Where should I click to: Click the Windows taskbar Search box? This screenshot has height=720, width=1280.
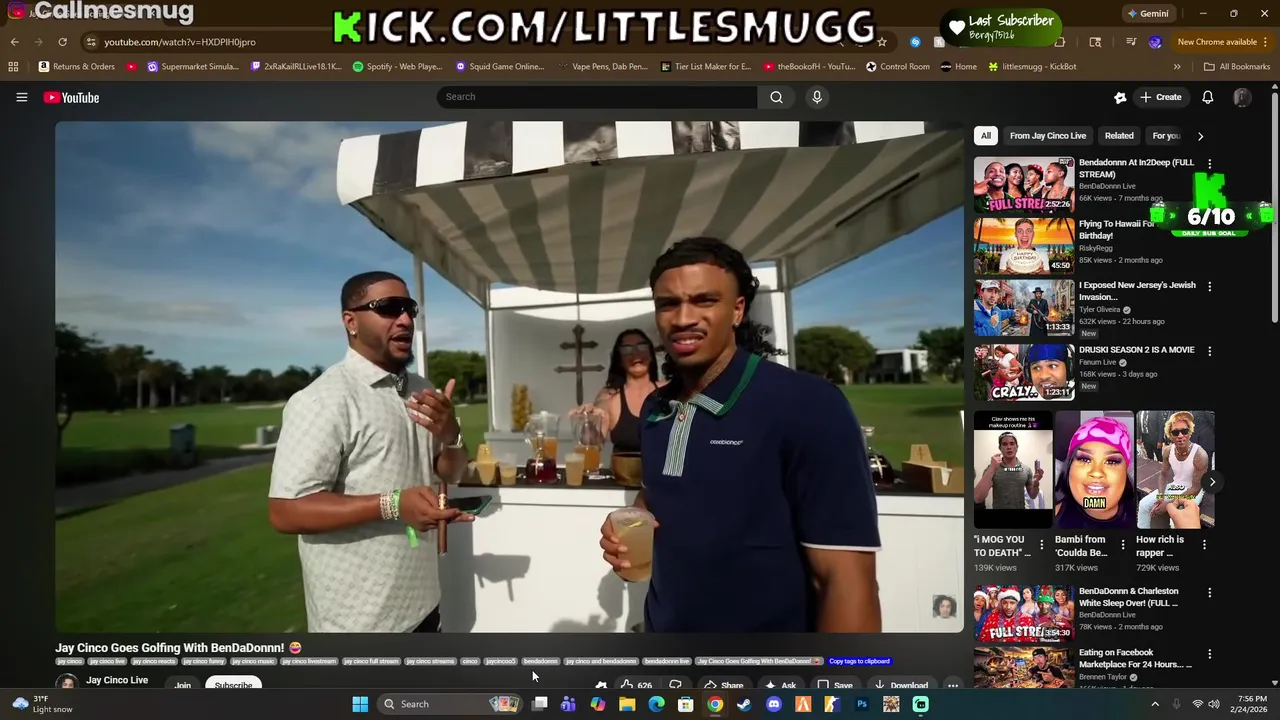point(450,704)
